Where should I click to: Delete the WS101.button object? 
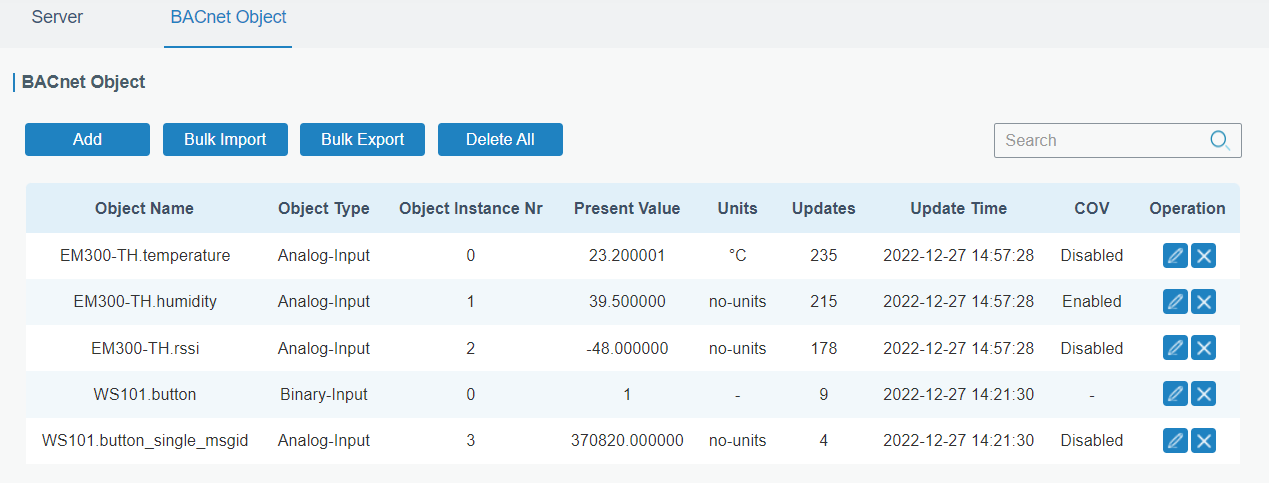pyautogui.click(x=1203, y=395)
